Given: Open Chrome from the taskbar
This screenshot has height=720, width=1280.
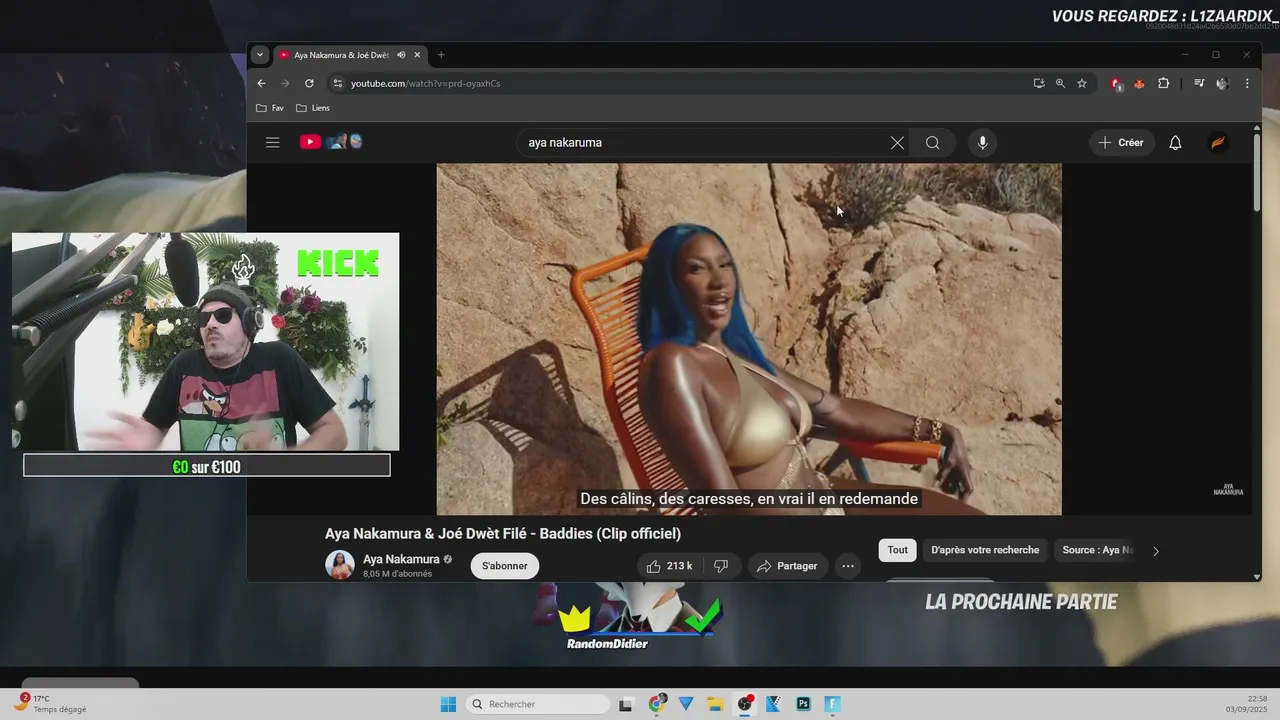Looking at the screenshot, I should coord(656,704).
